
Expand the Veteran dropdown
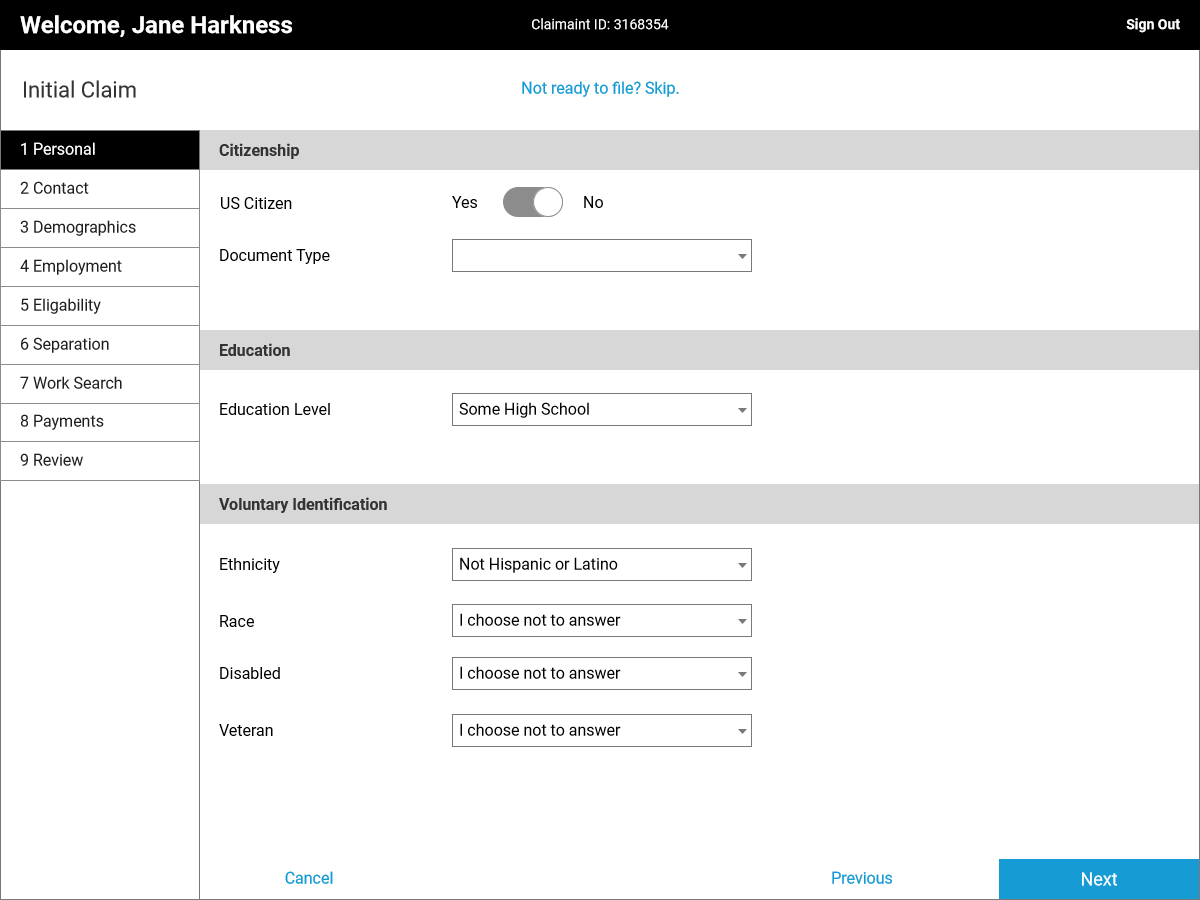click(601, 731)
